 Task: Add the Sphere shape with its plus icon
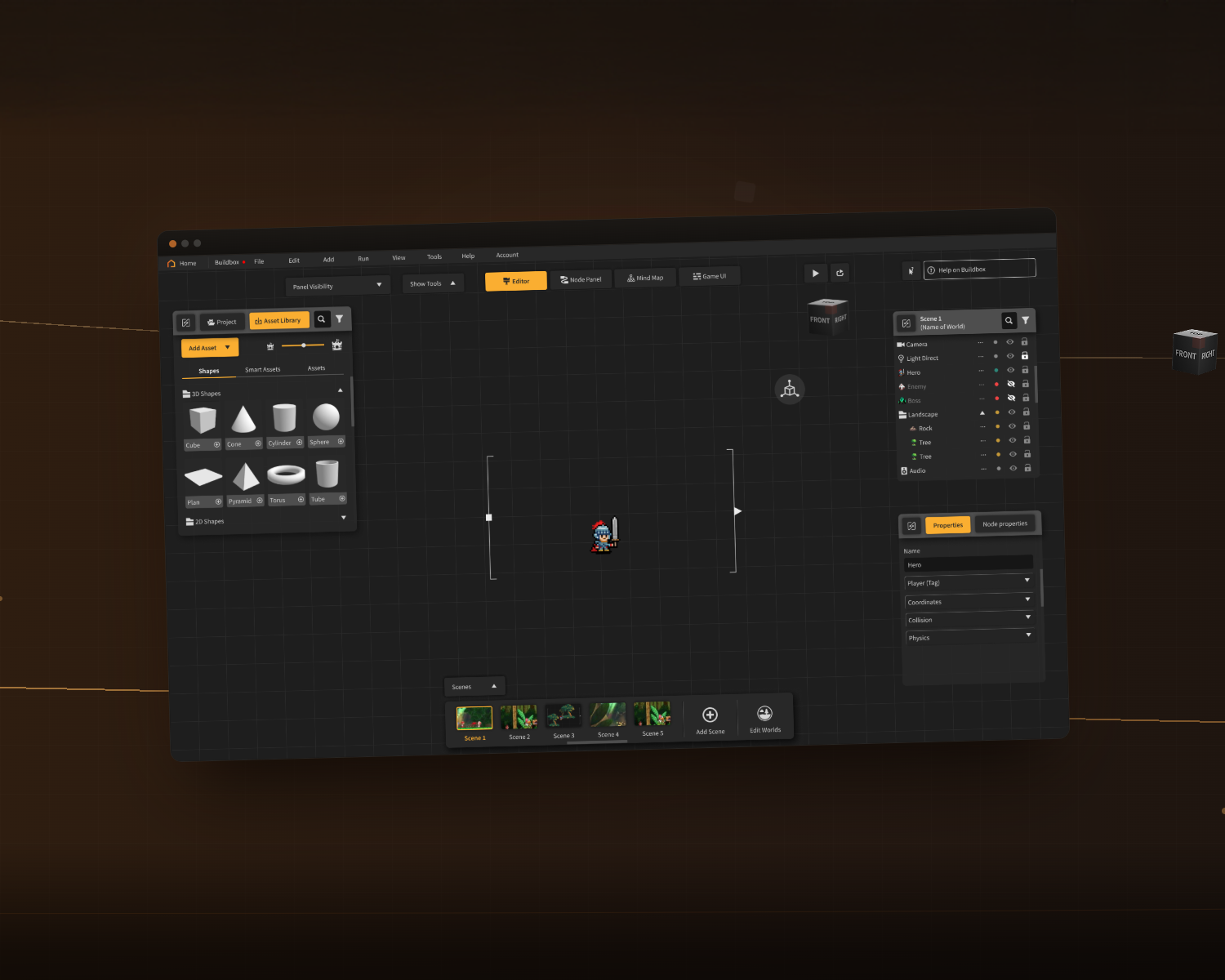[341, 442]
